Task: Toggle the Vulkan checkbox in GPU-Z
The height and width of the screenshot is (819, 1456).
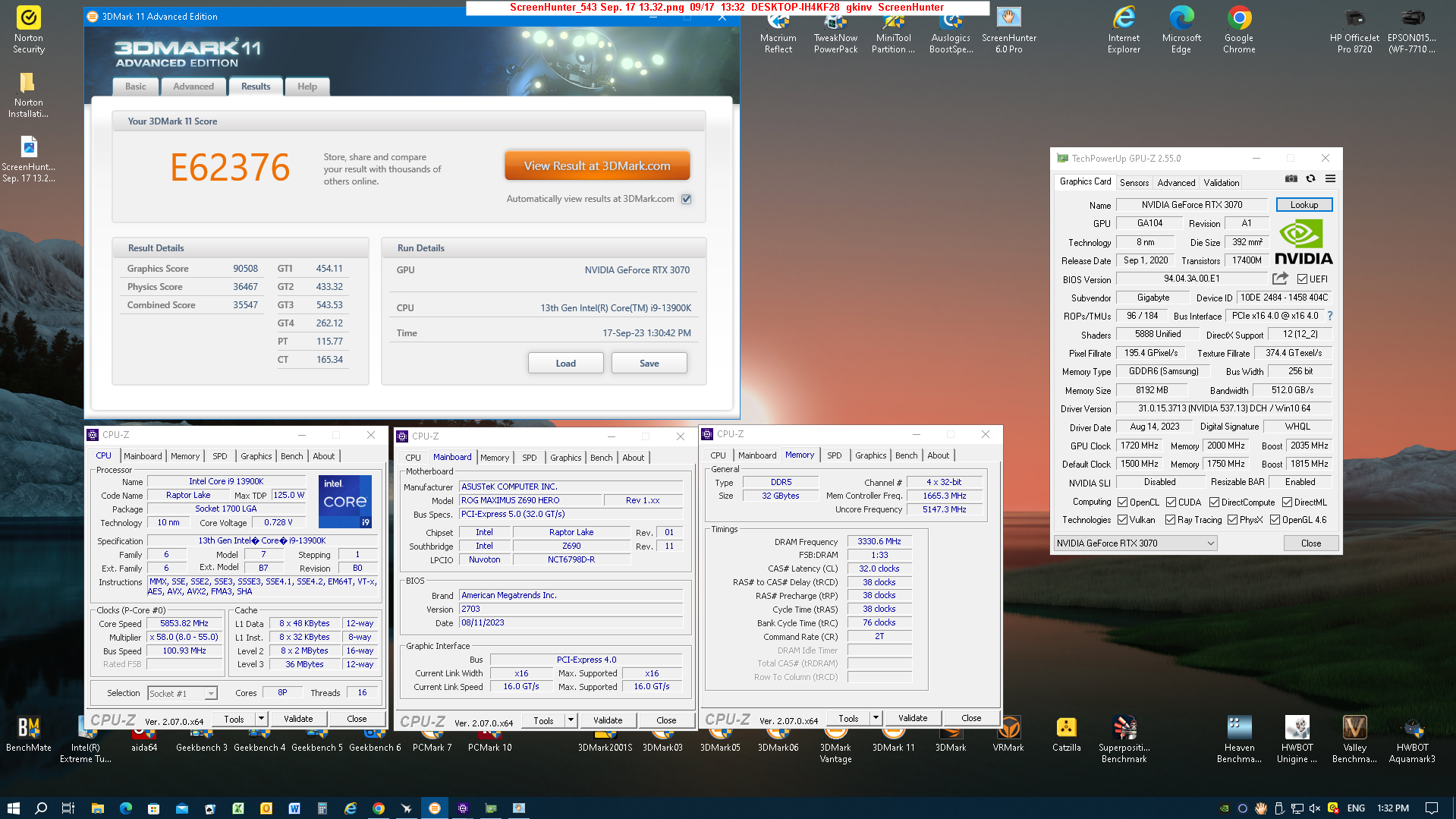Action: click(x=1122, y=520)
